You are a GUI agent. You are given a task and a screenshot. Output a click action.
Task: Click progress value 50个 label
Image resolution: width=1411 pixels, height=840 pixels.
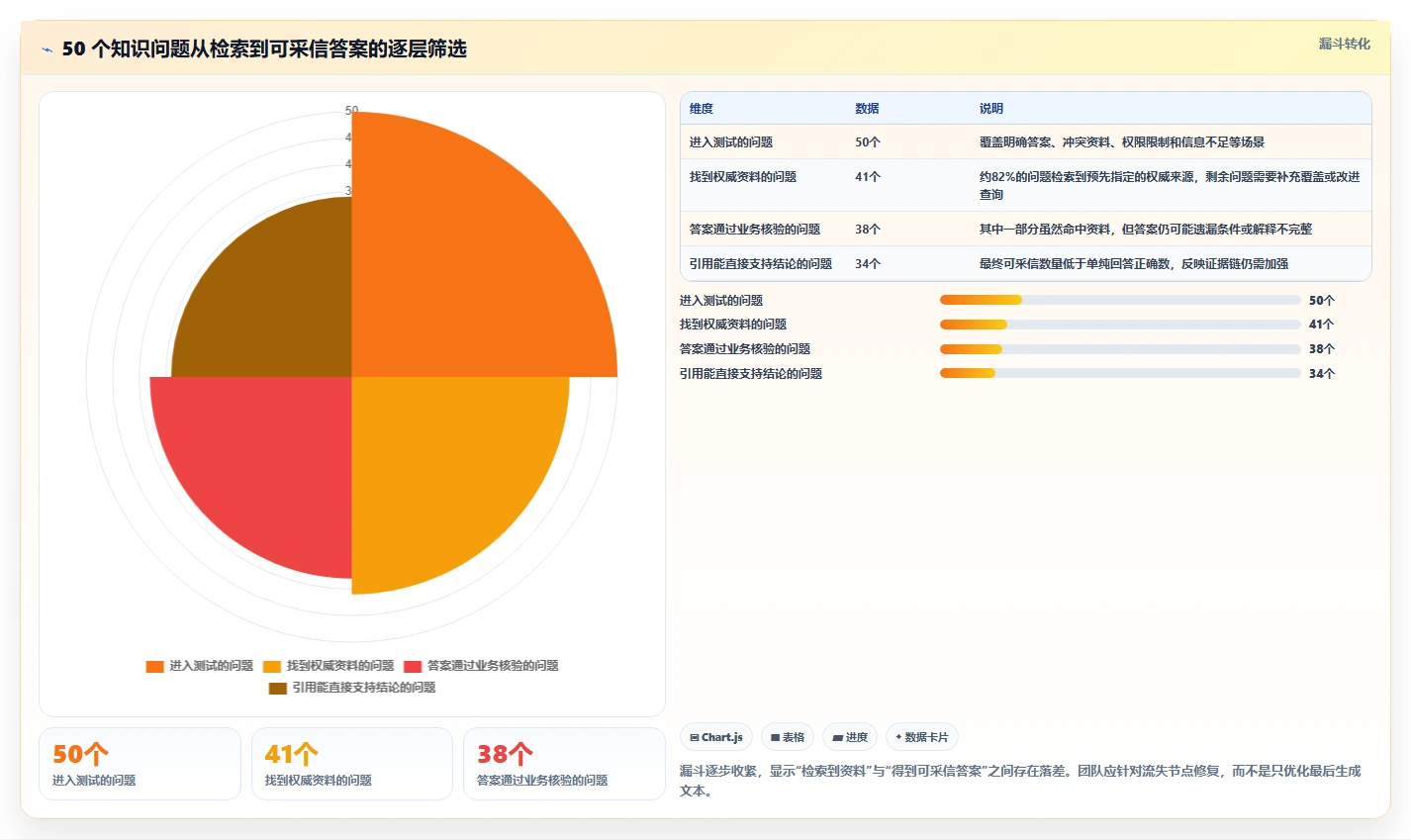[x=1322, y=300]
